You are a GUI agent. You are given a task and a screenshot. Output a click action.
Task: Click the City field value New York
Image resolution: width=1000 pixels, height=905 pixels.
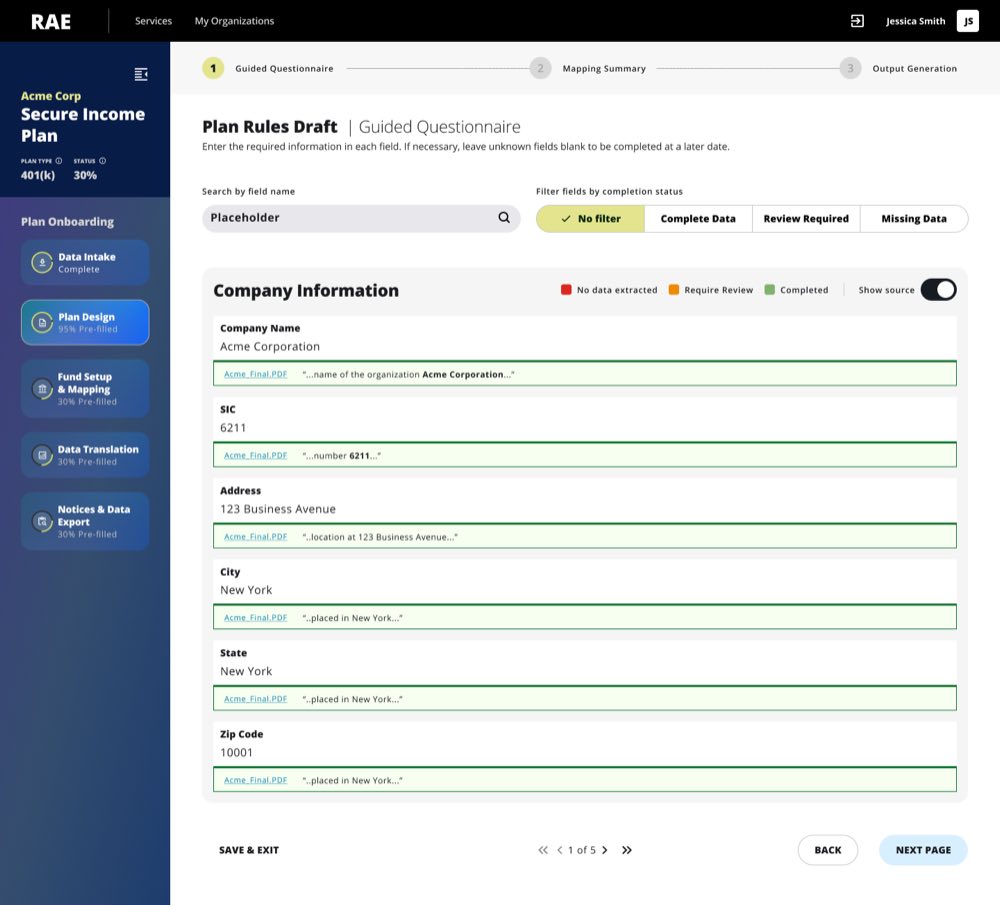point(246,590)
